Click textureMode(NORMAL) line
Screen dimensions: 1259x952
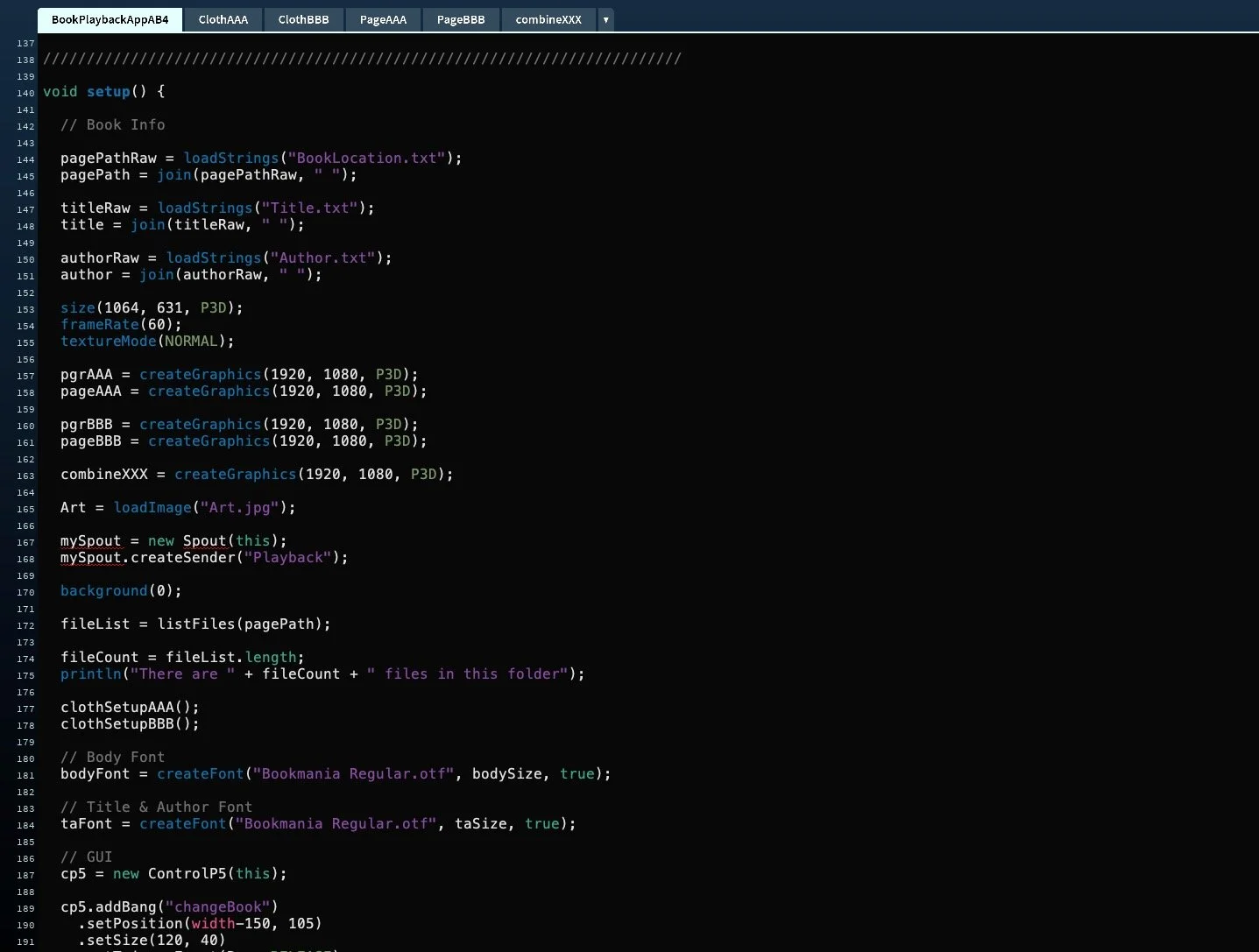(x=147, y=341)
